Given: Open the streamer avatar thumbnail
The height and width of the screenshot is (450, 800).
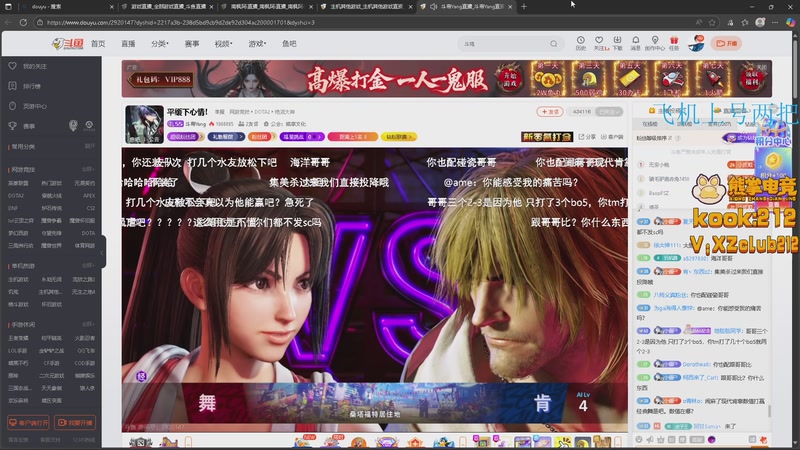Looking at the screenshot, I should tap(144, 124).
